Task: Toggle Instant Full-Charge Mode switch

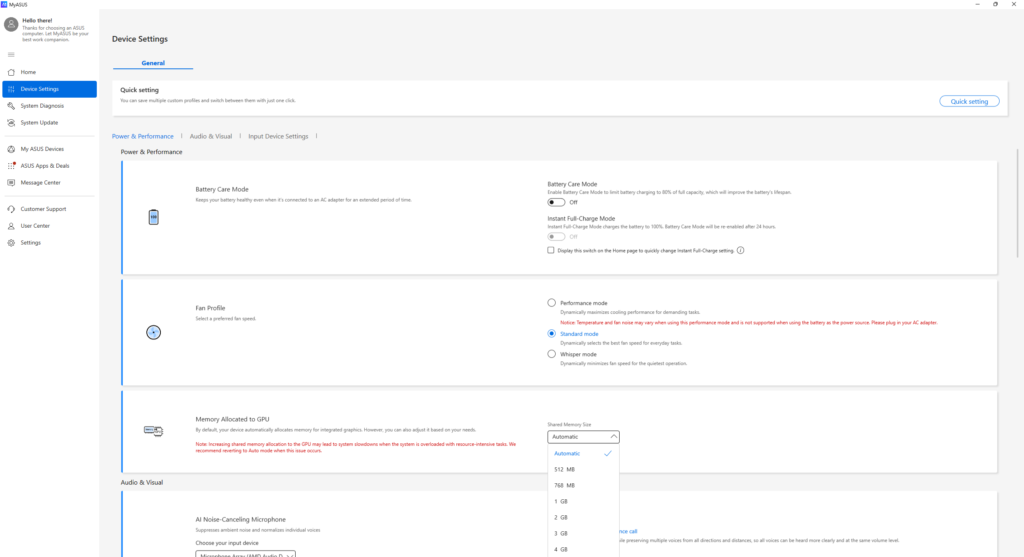Action: click(x=556, y=236)
